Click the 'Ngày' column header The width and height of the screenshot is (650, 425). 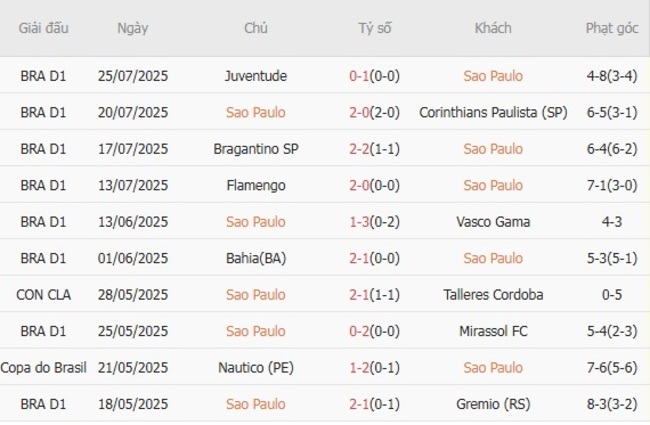(132, 28)
